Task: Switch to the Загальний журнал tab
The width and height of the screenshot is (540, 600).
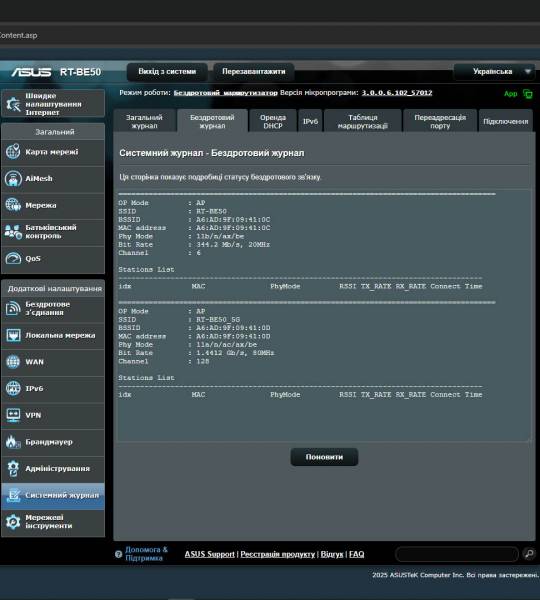Action: [144, 121]
